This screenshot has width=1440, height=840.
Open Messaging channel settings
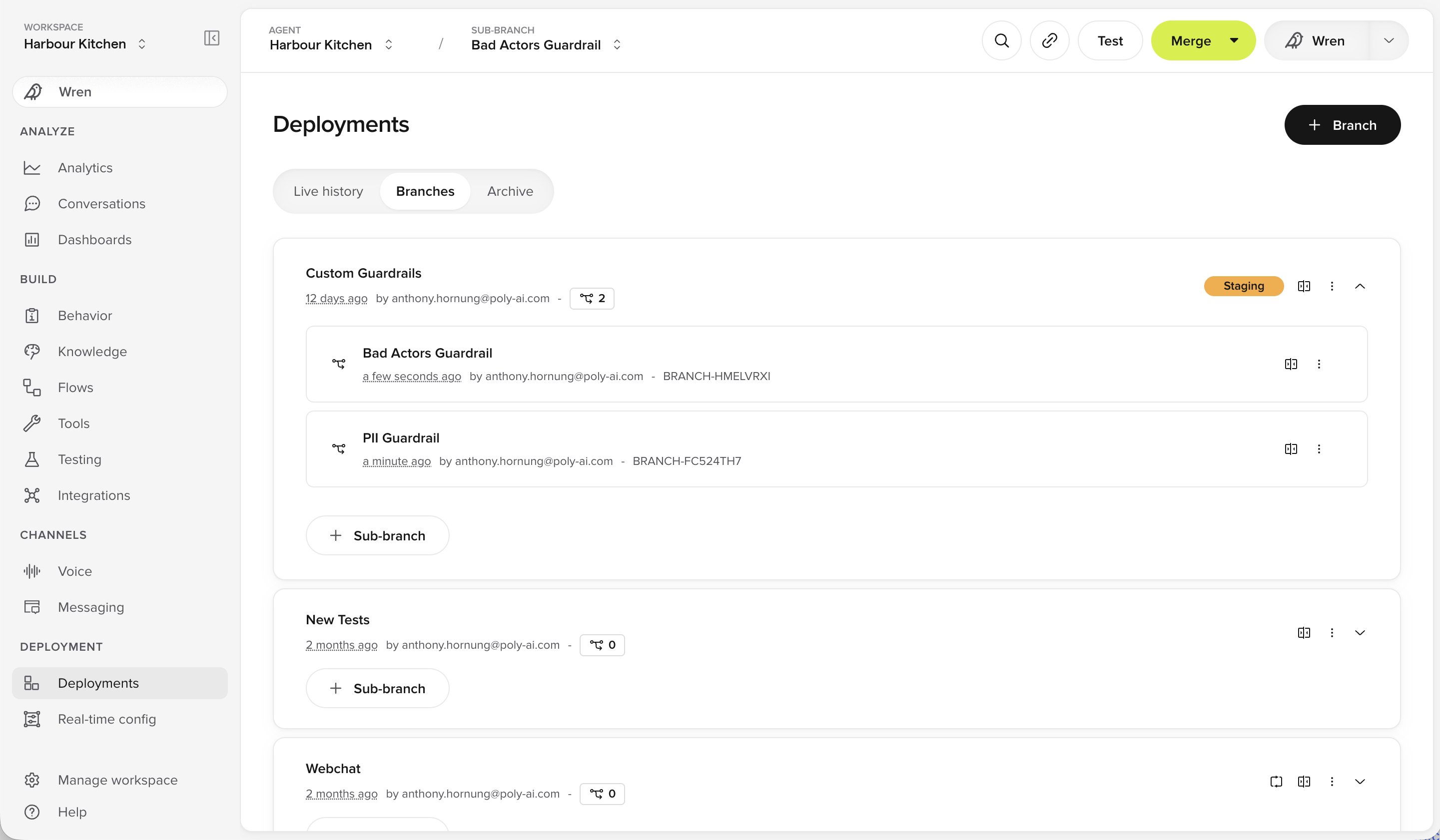tap(120, 608)
